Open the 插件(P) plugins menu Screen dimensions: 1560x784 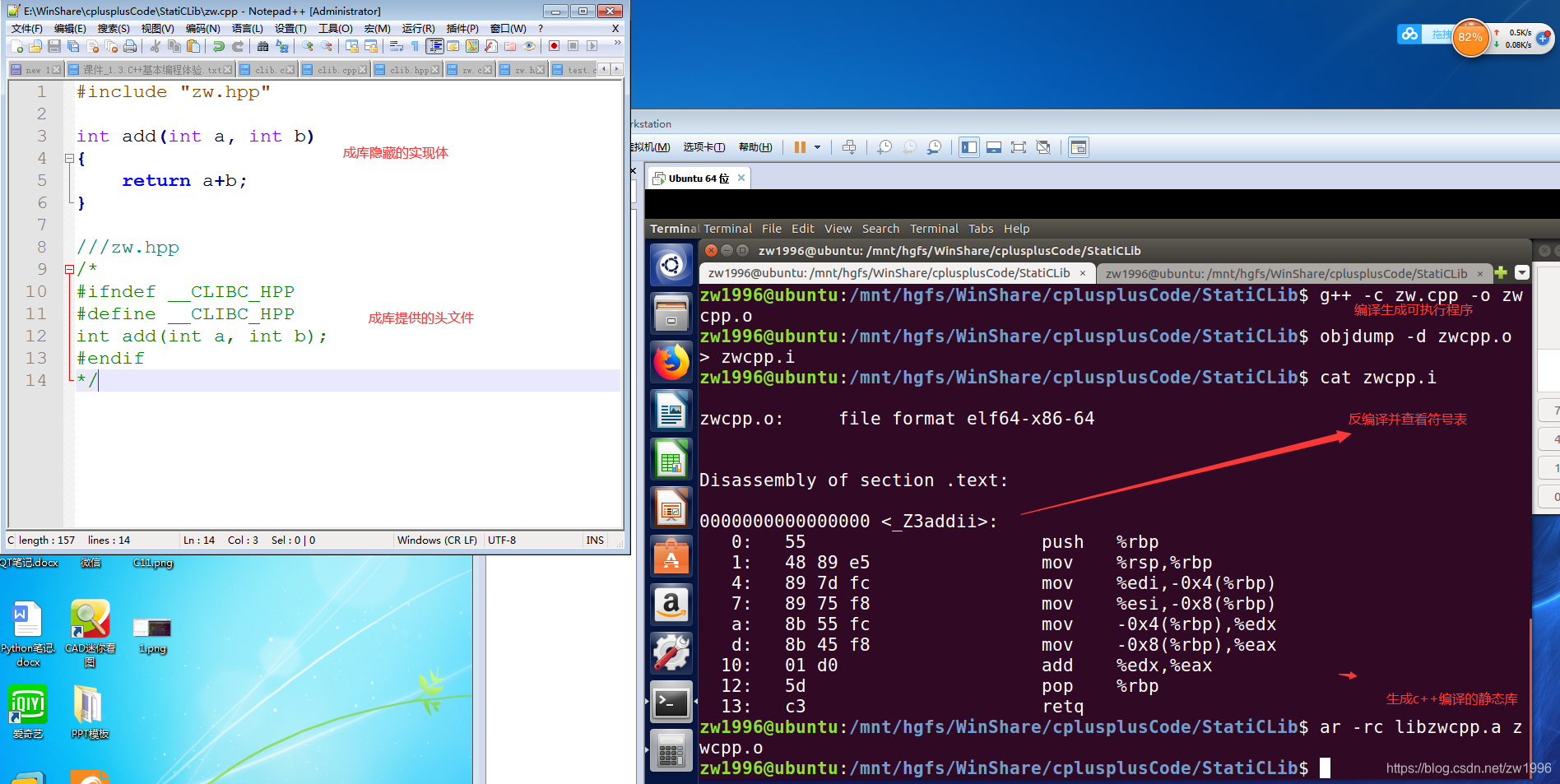pyautogui.click(x=462, y=28)
